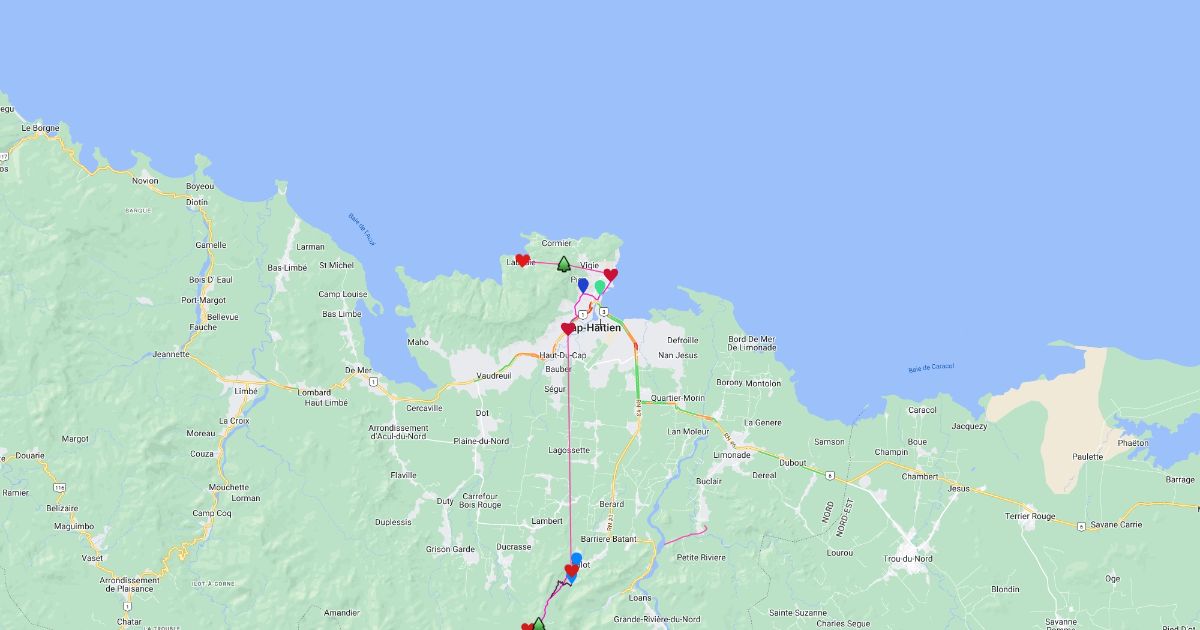Click the red heart marker at Milot
Screen dimensions: 1200x630
[x=572, y=571]
